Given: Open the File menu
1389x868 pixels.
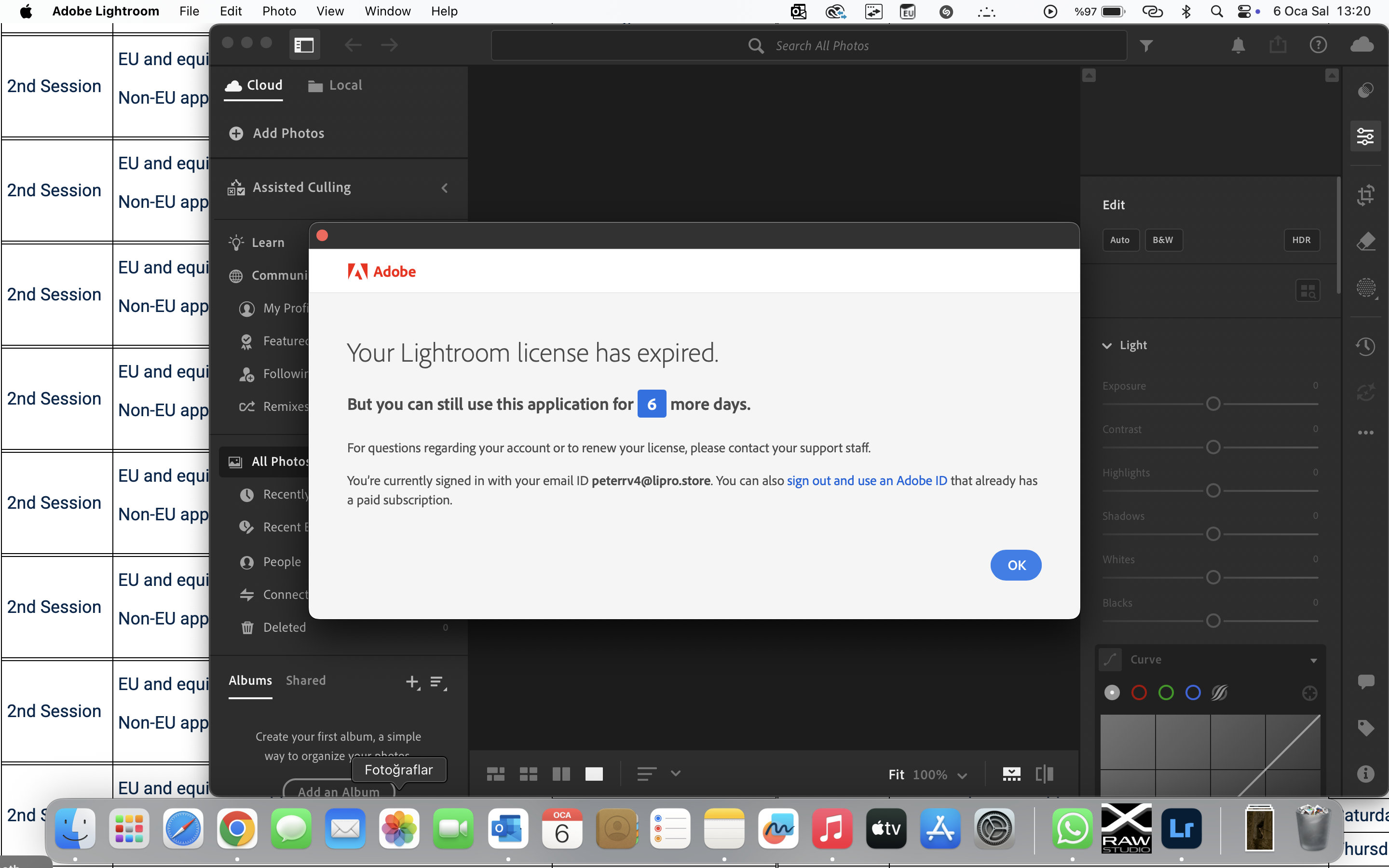Looking at the screenshot, I should 189,12.
